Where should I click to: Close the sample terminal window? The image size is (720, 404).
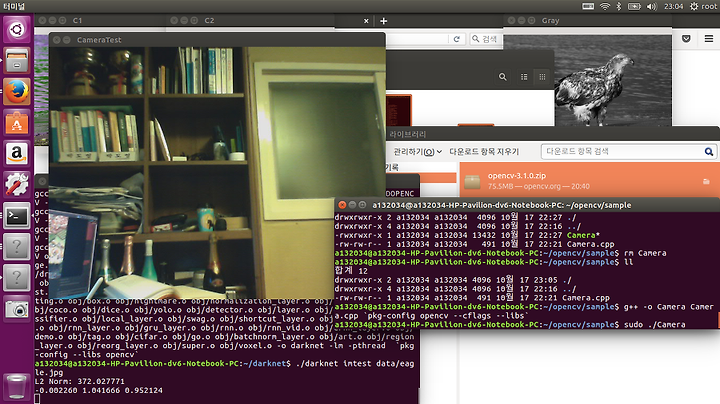tap(342, 205)
